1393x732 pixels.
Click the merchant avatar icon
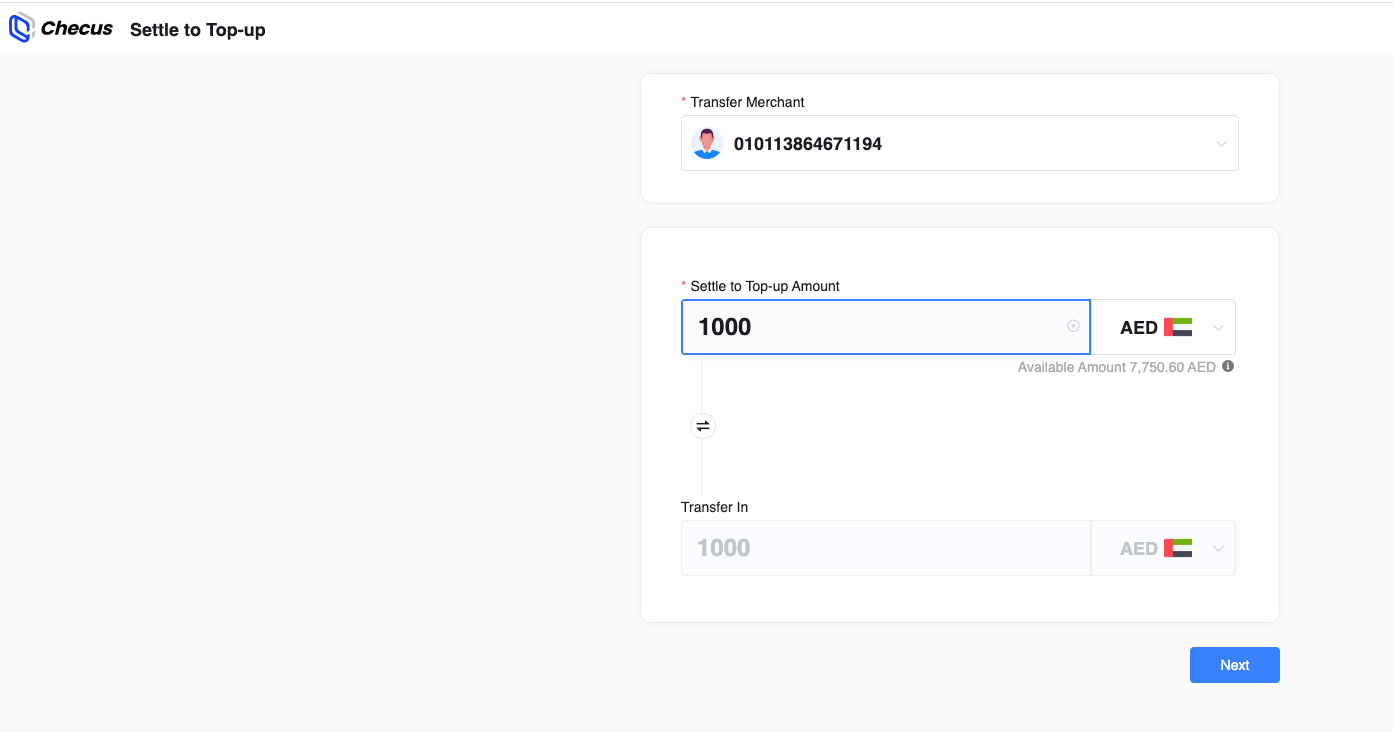[x=707, y=143]
